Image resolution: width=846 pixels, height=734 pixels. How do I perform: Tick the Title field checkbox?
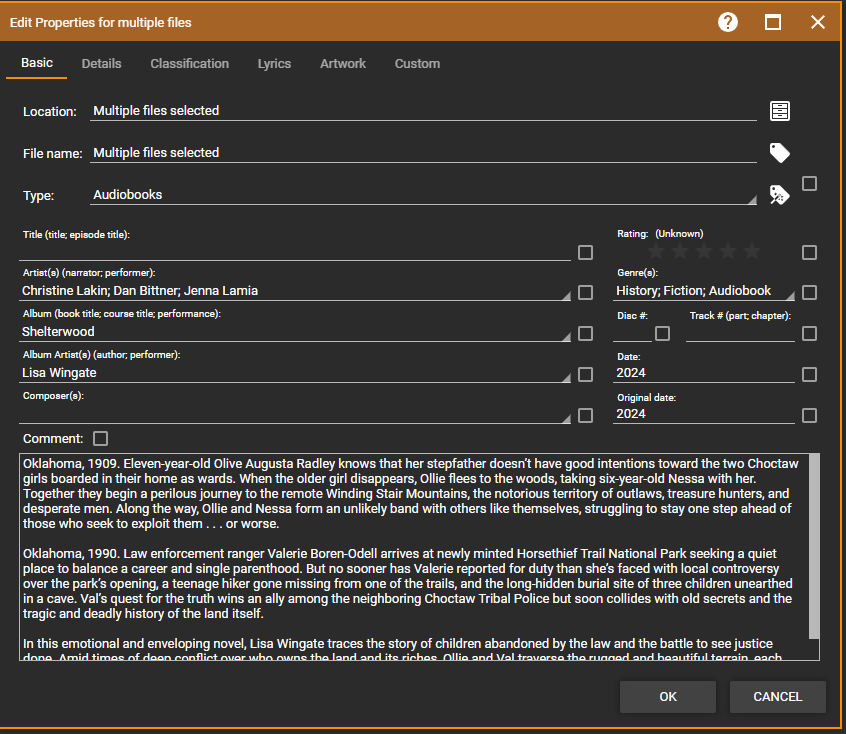pos(586,252)
